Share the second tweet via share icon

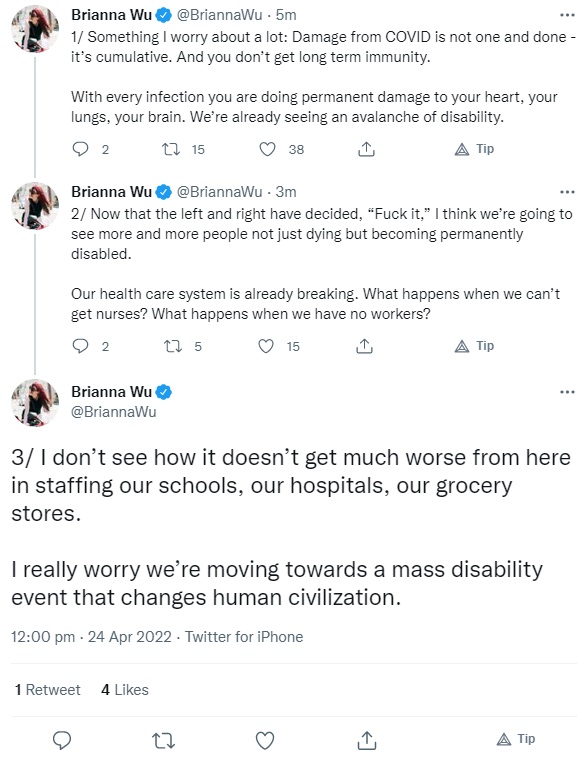click(x=364, y=346)
